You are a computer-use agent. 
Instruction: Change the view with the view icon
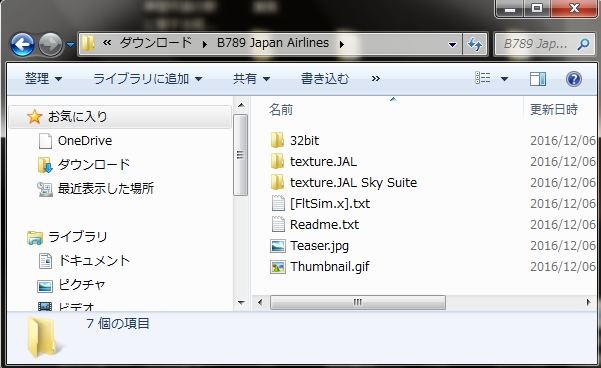pos(483,78)
